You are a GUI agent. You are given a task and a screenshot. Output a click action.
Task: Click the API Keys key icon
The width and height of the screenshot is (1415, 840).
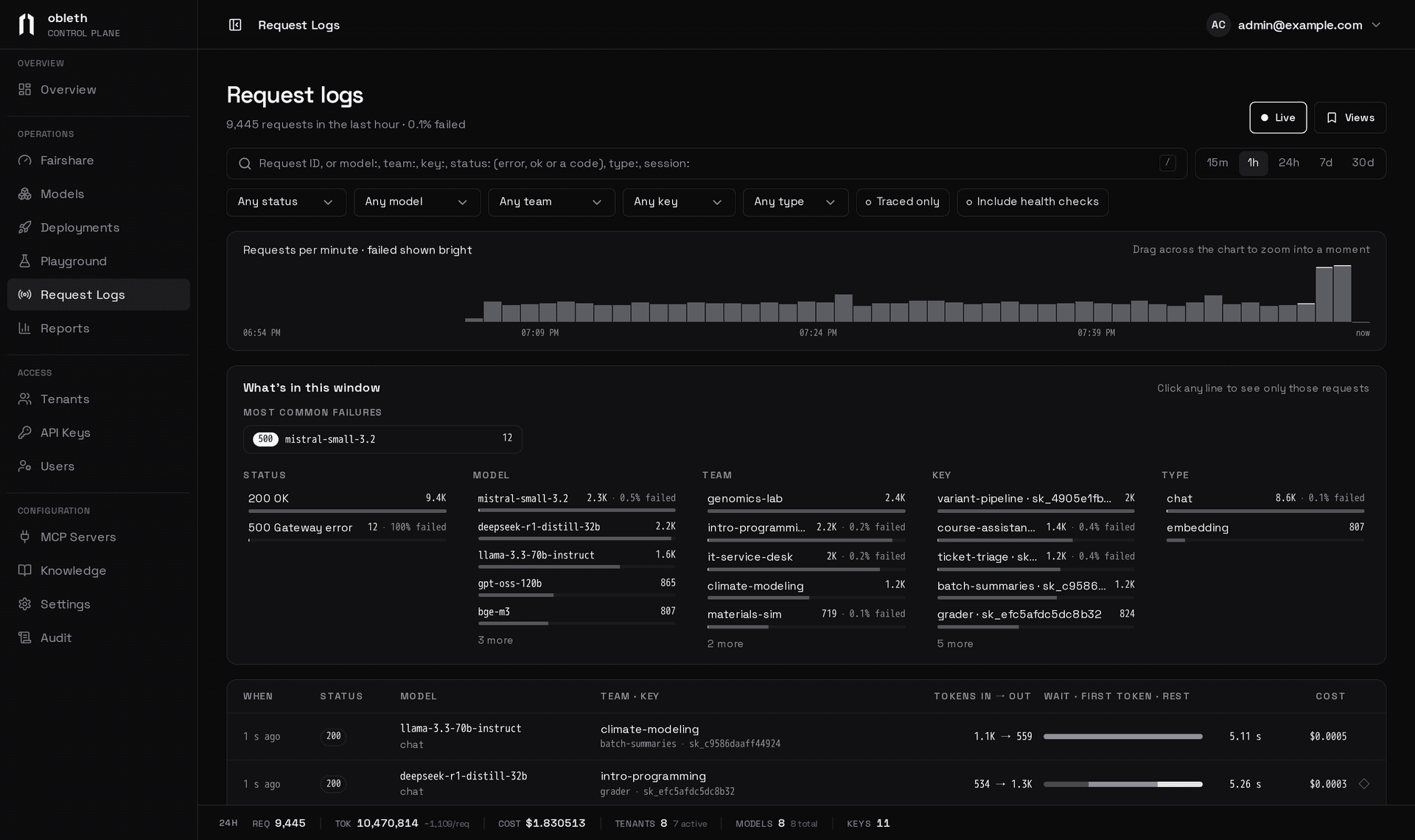coord(25,433)
